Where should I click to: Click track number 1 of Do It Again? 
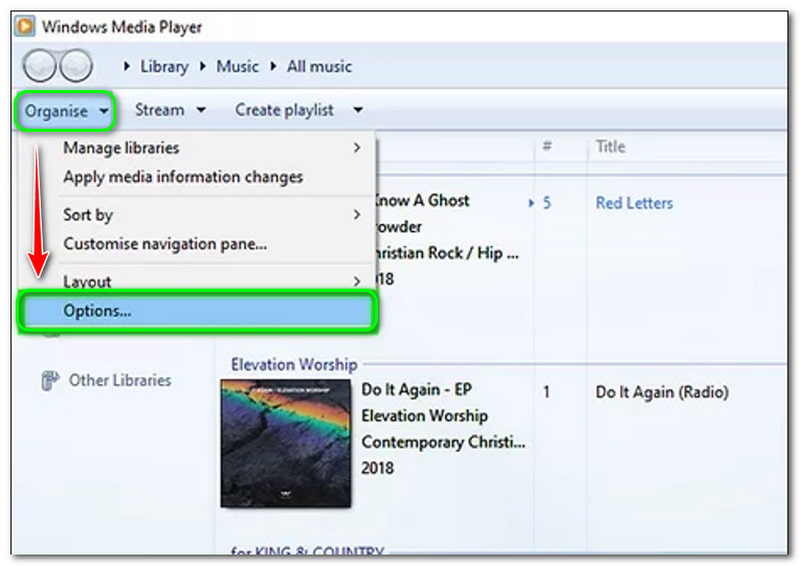(546, 392)
